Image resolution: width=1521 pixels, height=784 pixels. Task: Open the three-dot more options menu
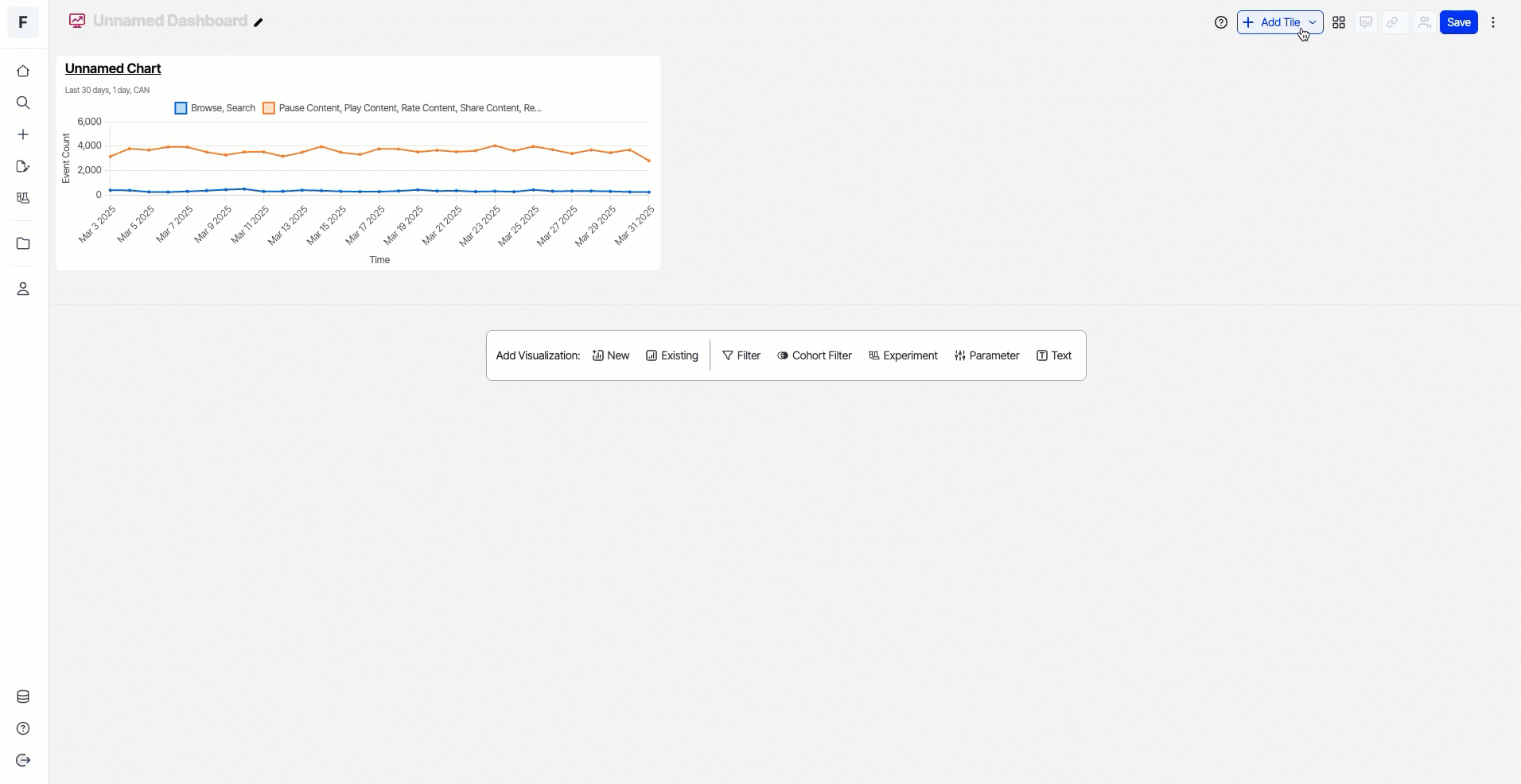[x=1493, y=22]
